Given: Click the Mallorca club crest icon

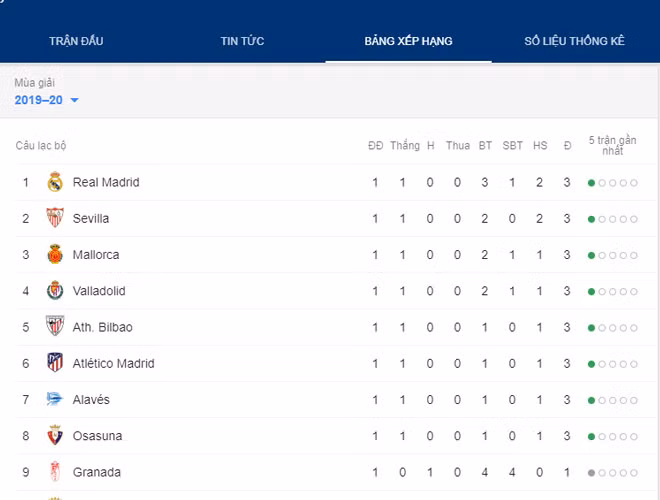Looking at the screenshot, I should click(x=55, y=255).
